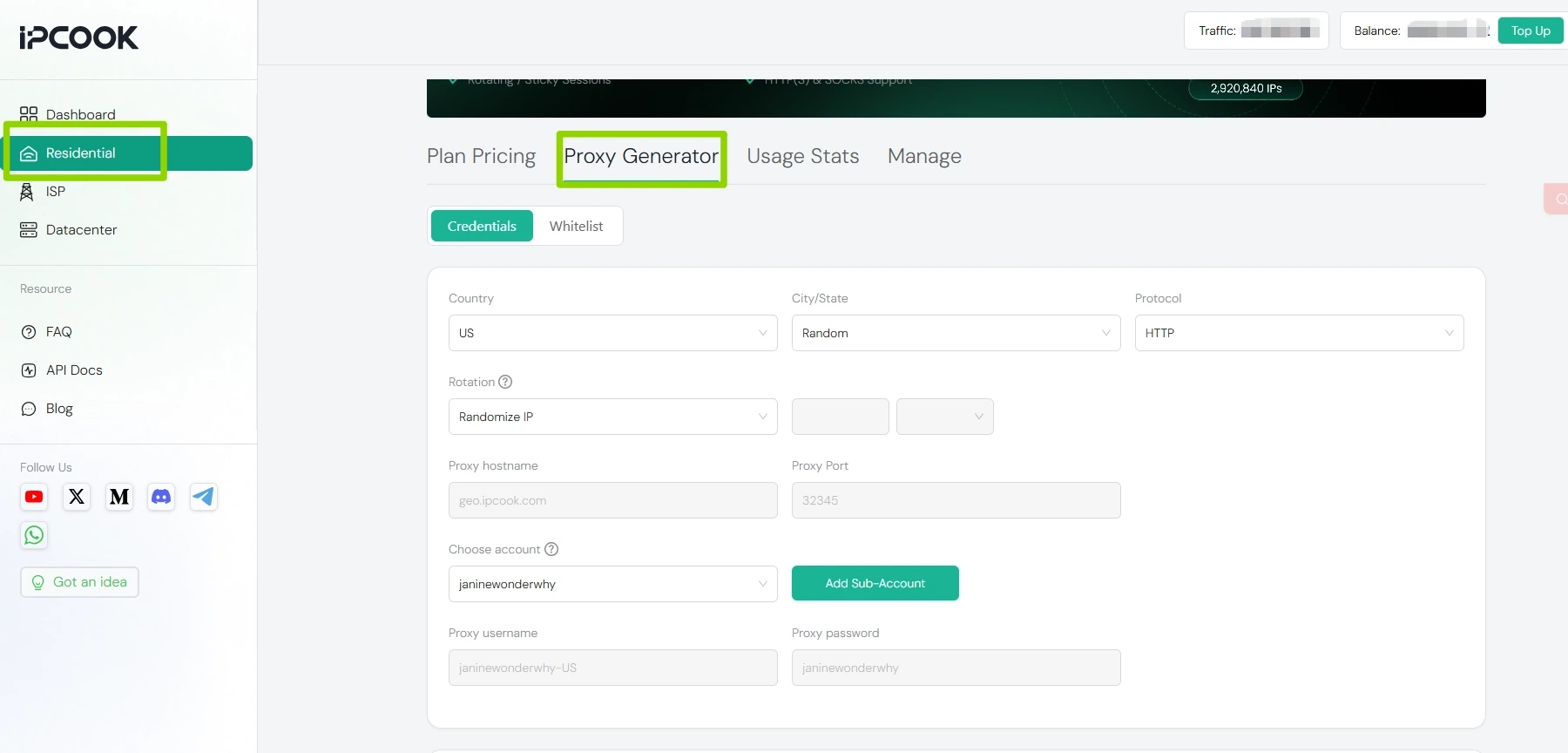Click the Proxy username field

[613, 668]
